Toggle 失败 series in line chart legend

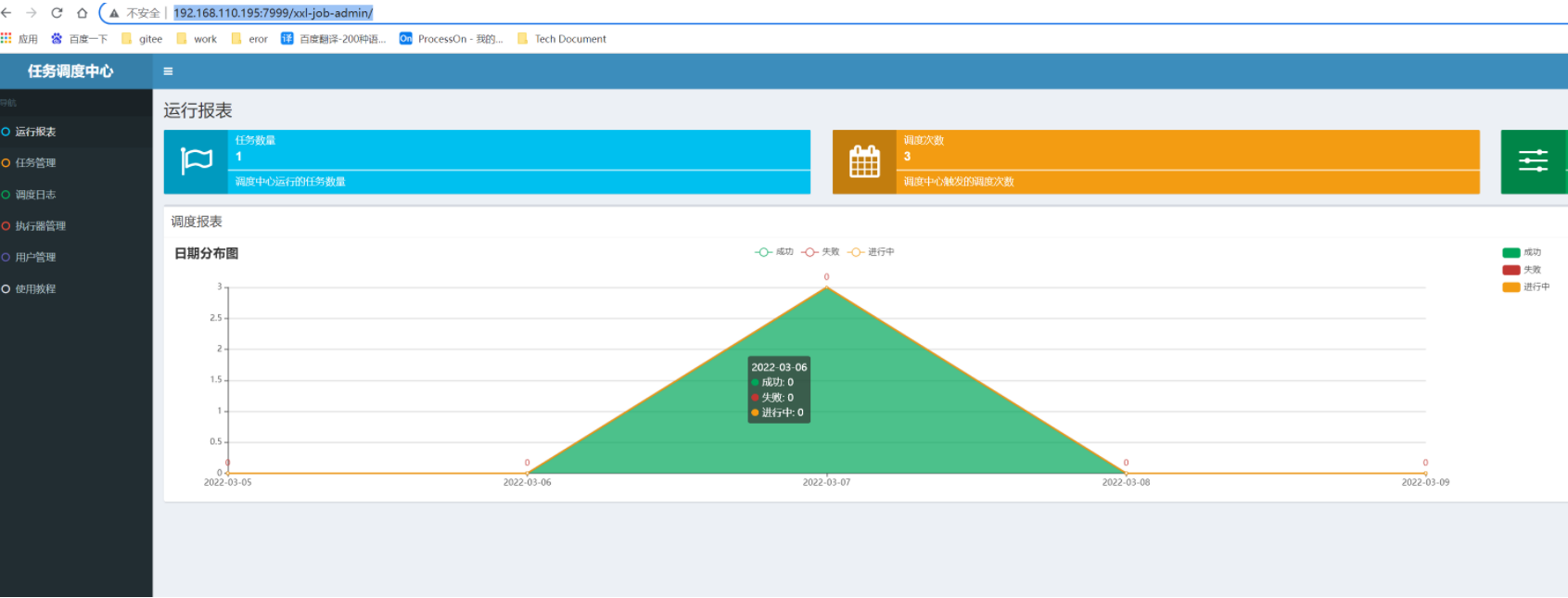click(821, 252)
